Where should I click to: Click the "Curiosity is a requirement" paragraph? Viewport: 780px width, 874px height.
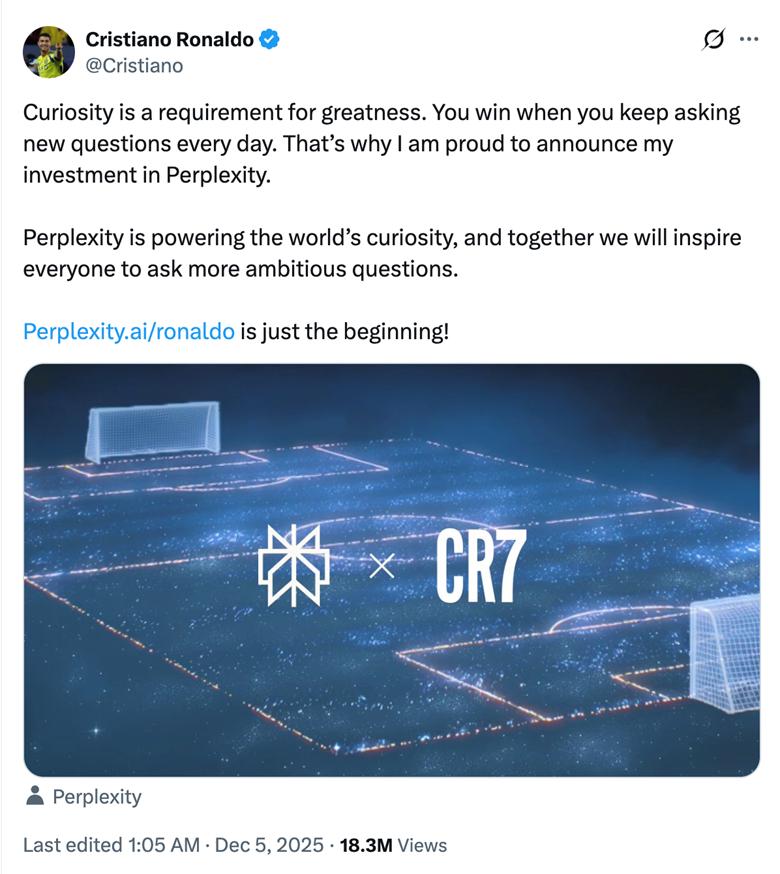[x=380, y=143]
